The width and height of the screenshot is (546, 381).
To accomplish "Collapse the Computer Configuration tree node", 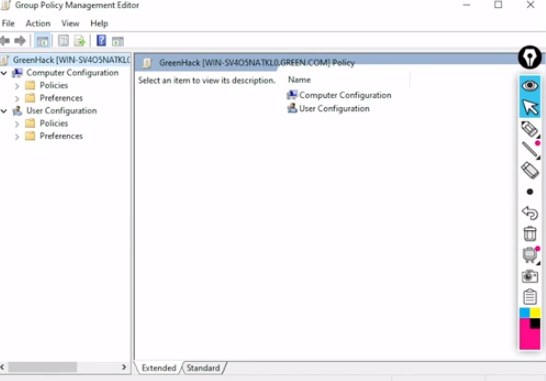I will click(4, 73).
